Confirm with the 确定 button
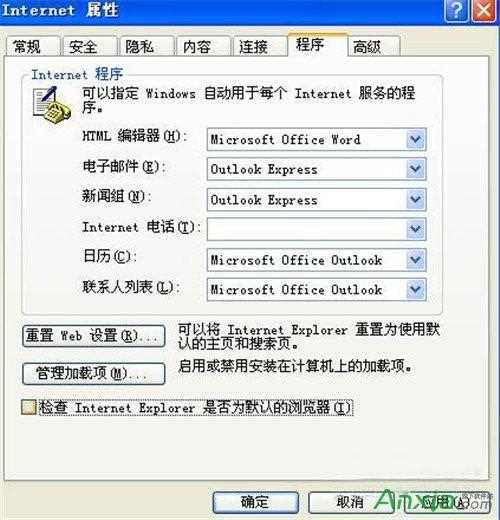Viewport: 500px width, 520px height. pyautogui.click(x=256, y=502)
